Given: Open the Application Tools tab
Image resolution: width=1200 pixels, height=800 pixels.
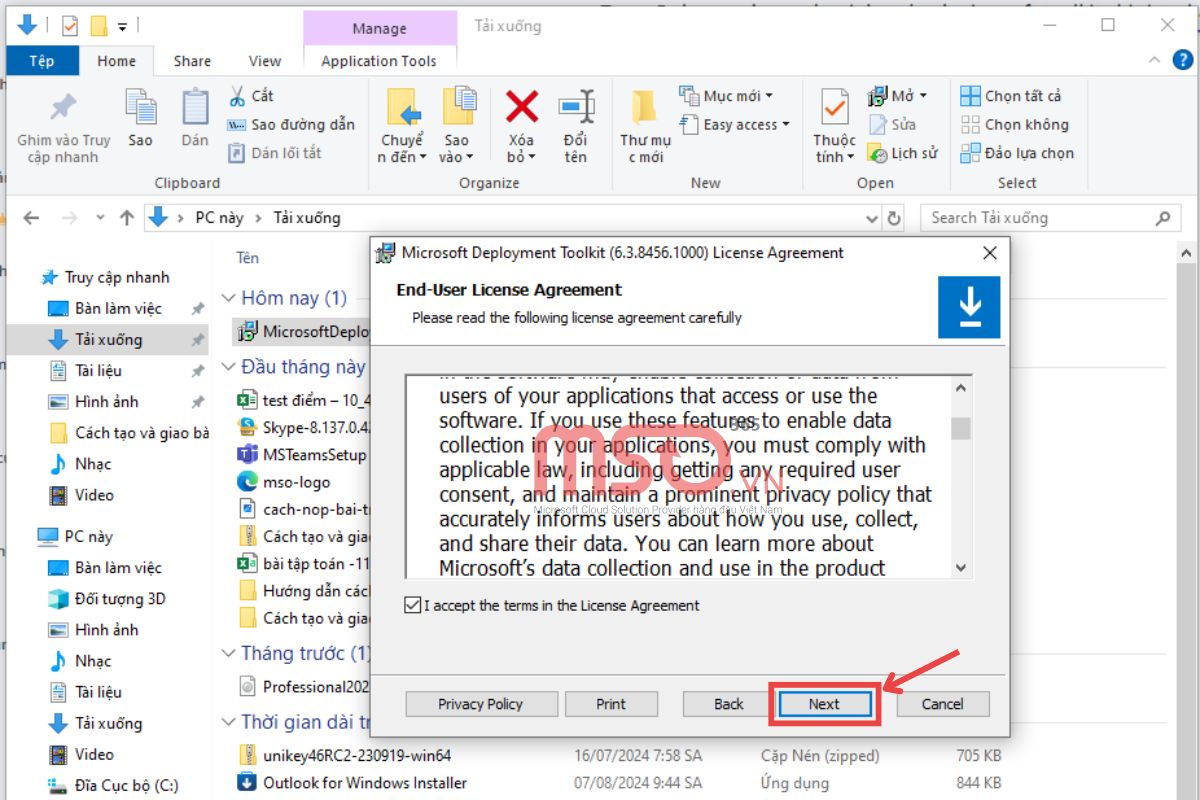Looking at the screenshot, I should tap(379, 61).
